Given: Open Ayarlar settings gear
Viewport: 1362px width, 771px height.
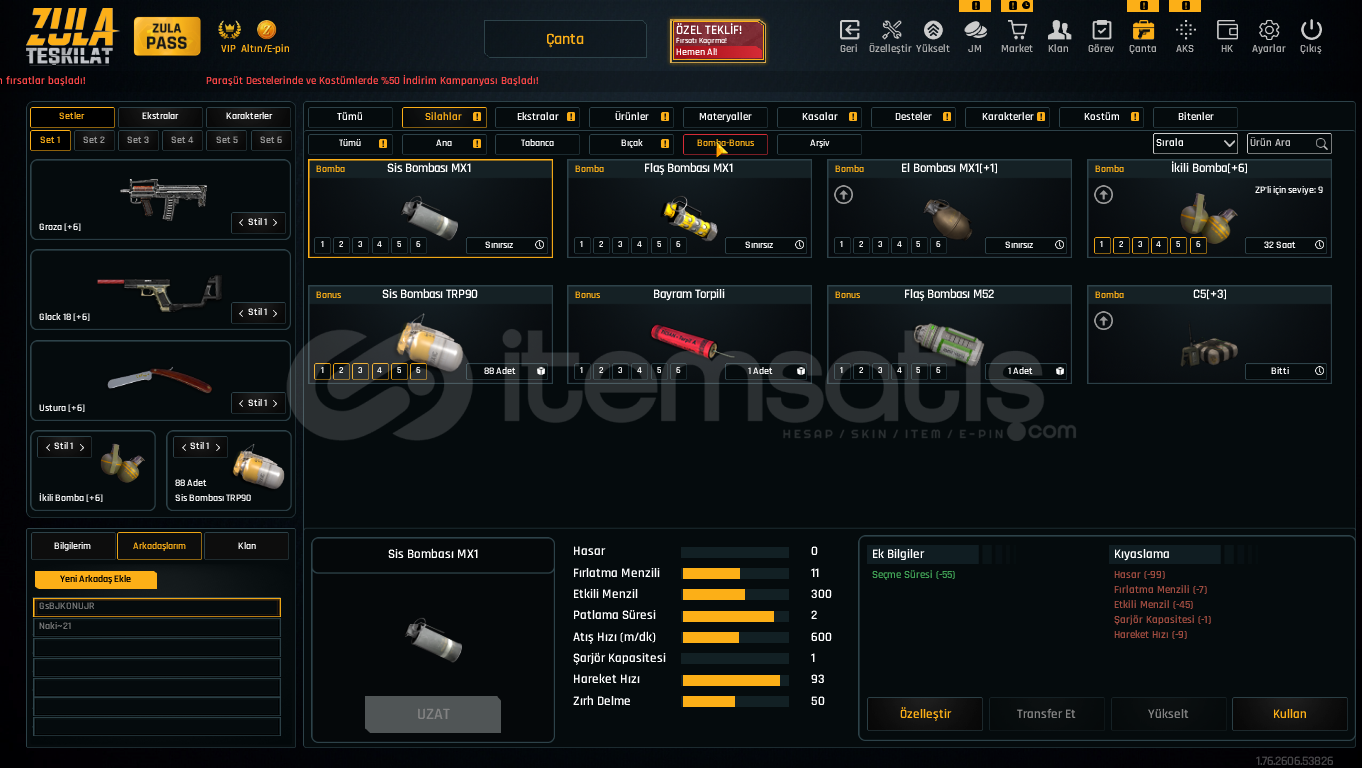Looking at the screenshot, I should click(1269, 30).
